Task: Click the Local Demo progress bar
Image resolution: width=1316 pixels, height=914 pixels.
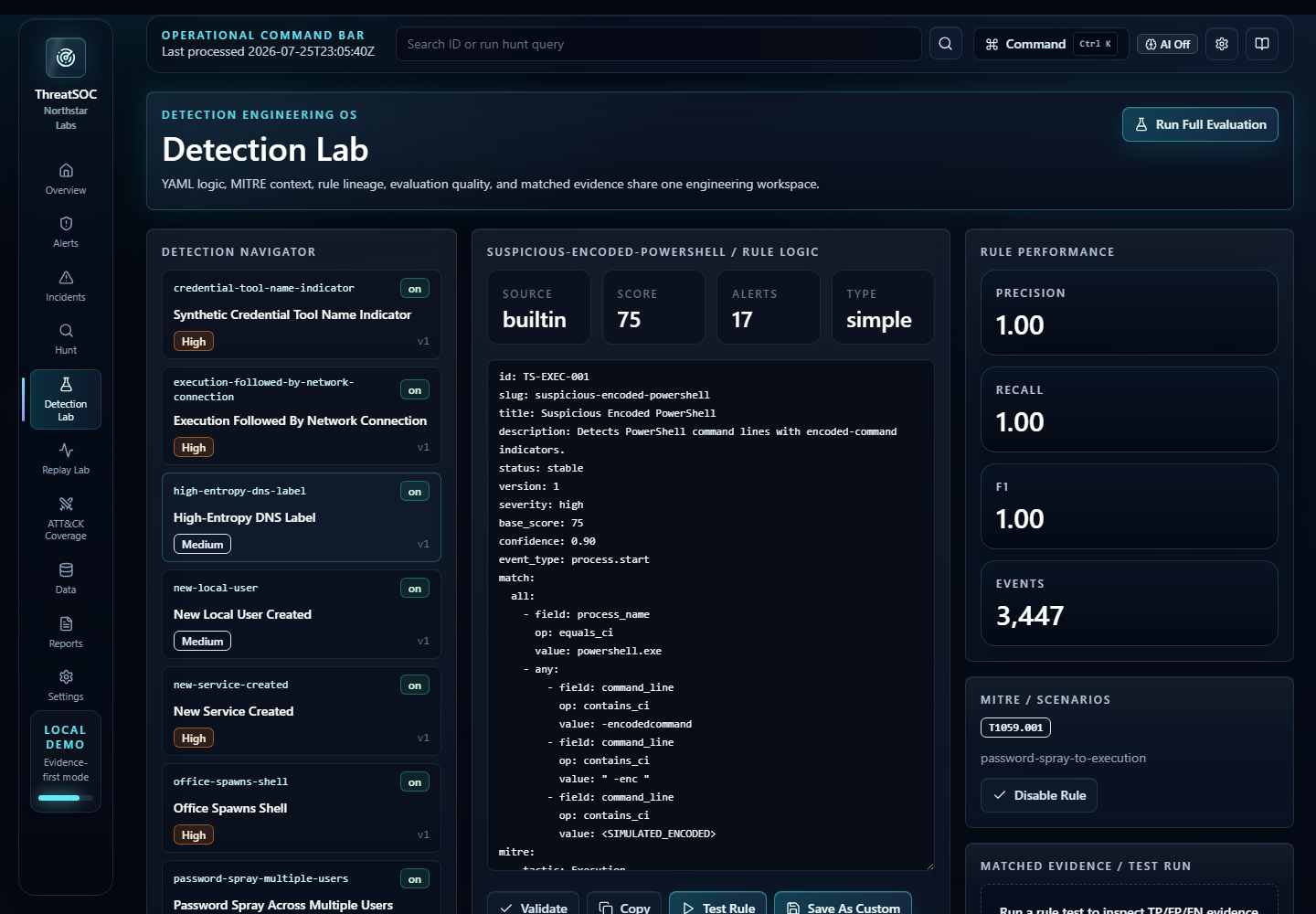Action: coord(66,798)
